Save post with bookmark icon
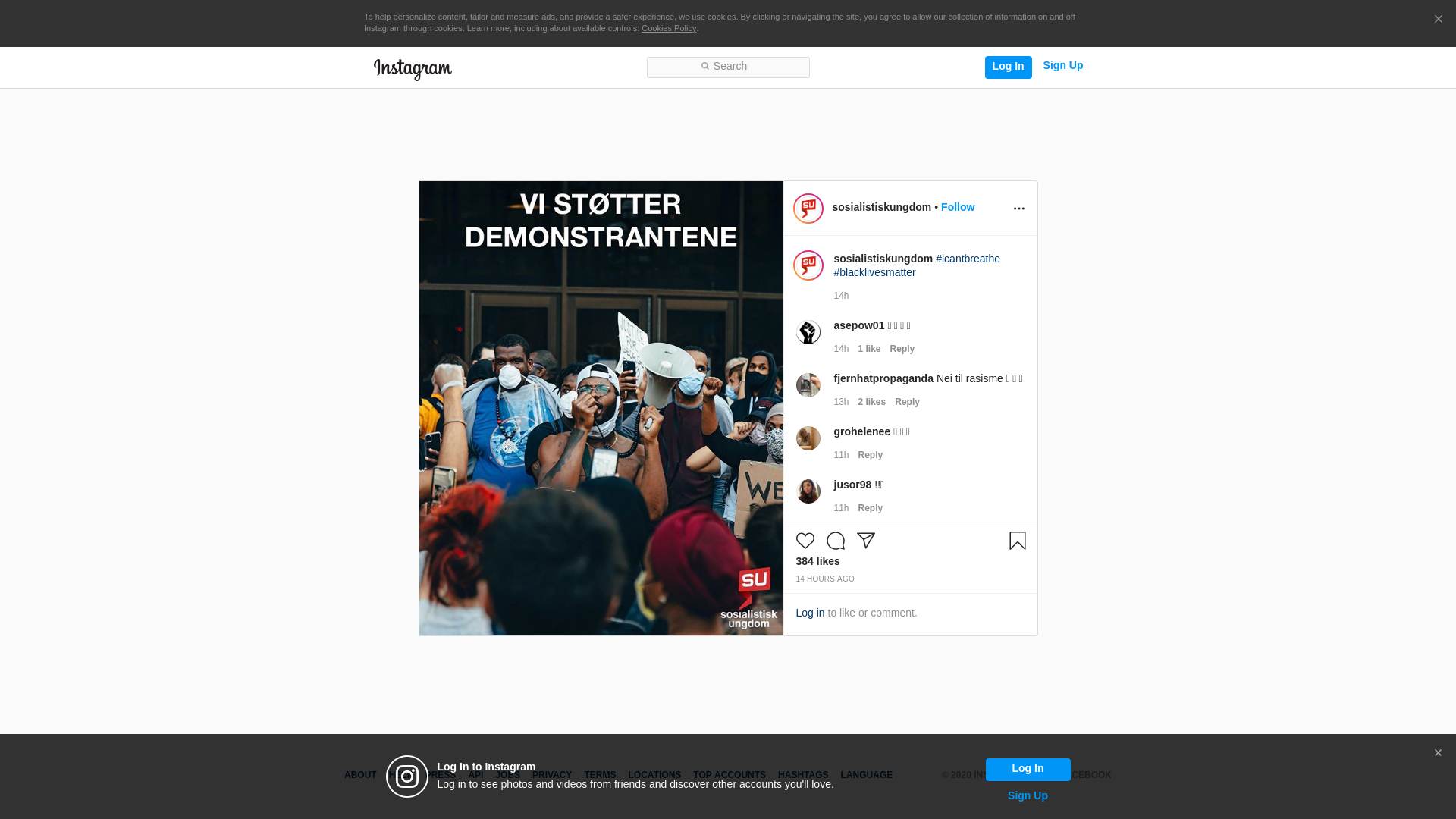 pyautogui.click(x=1017, y=541)
